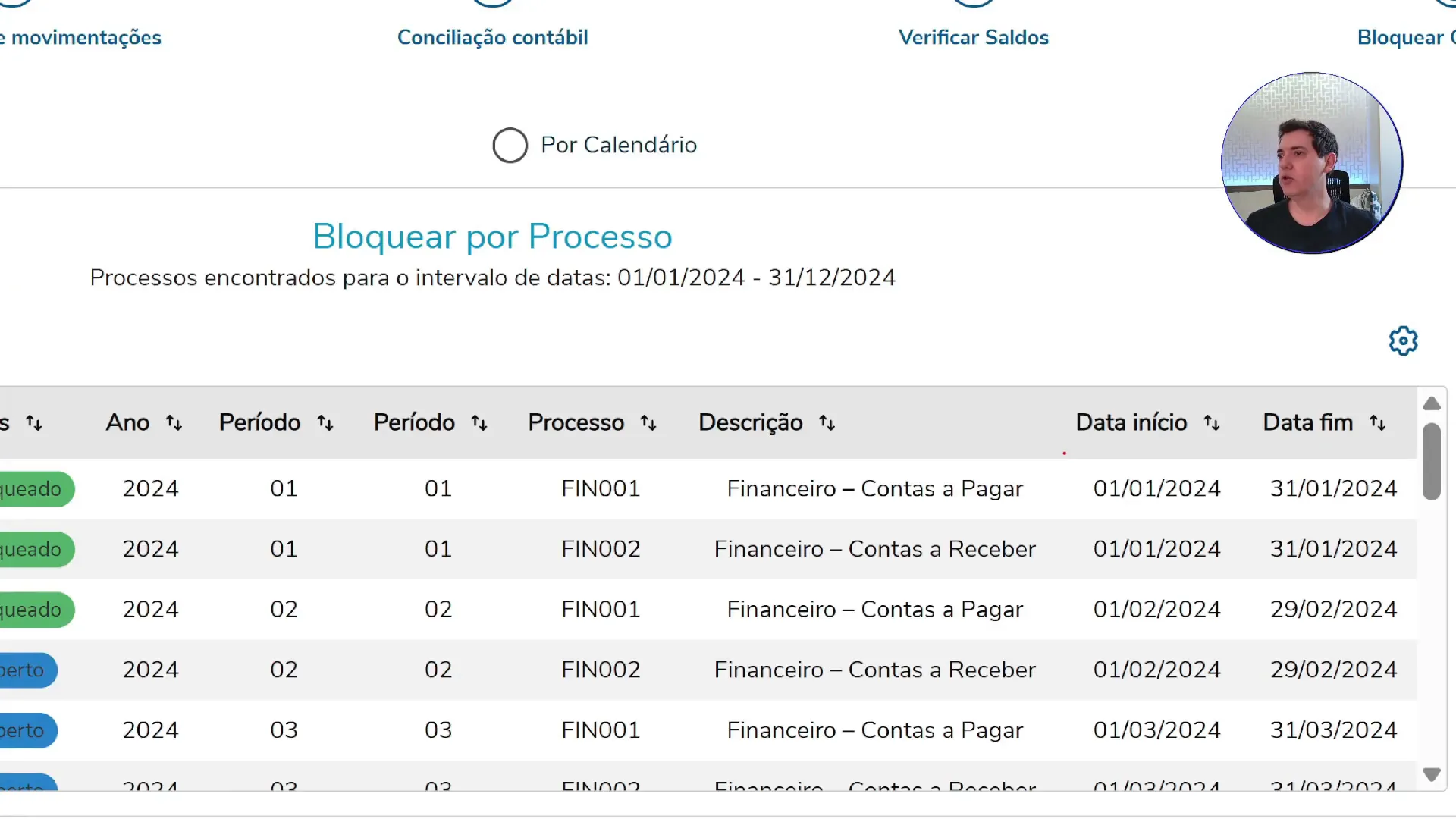Sort the Data fim column
This screenshot has width=1456, height=819.
[x=1377, y=422]
